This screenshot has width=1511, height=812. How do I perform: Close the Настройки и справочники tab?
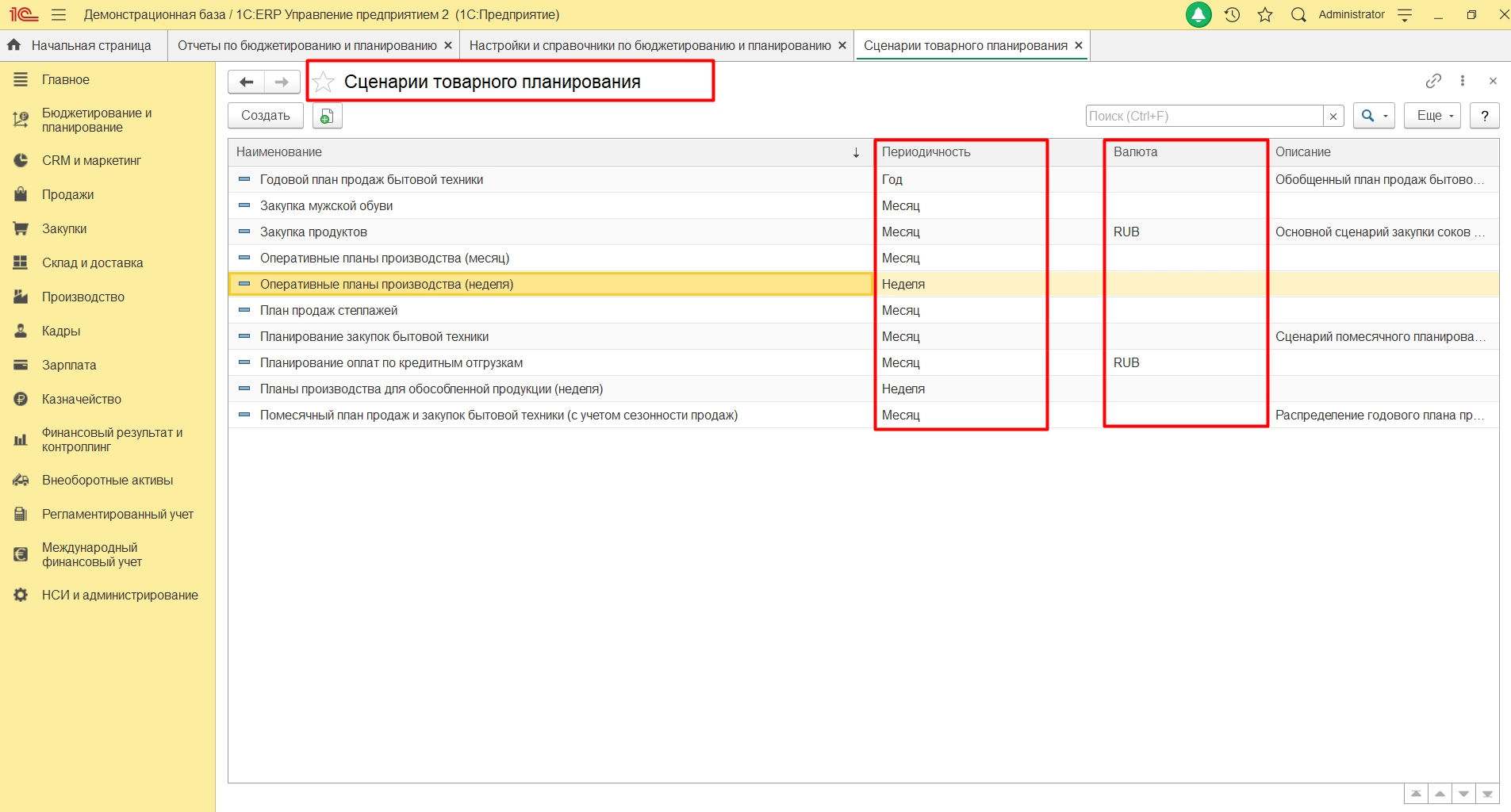tap(842, 45)
